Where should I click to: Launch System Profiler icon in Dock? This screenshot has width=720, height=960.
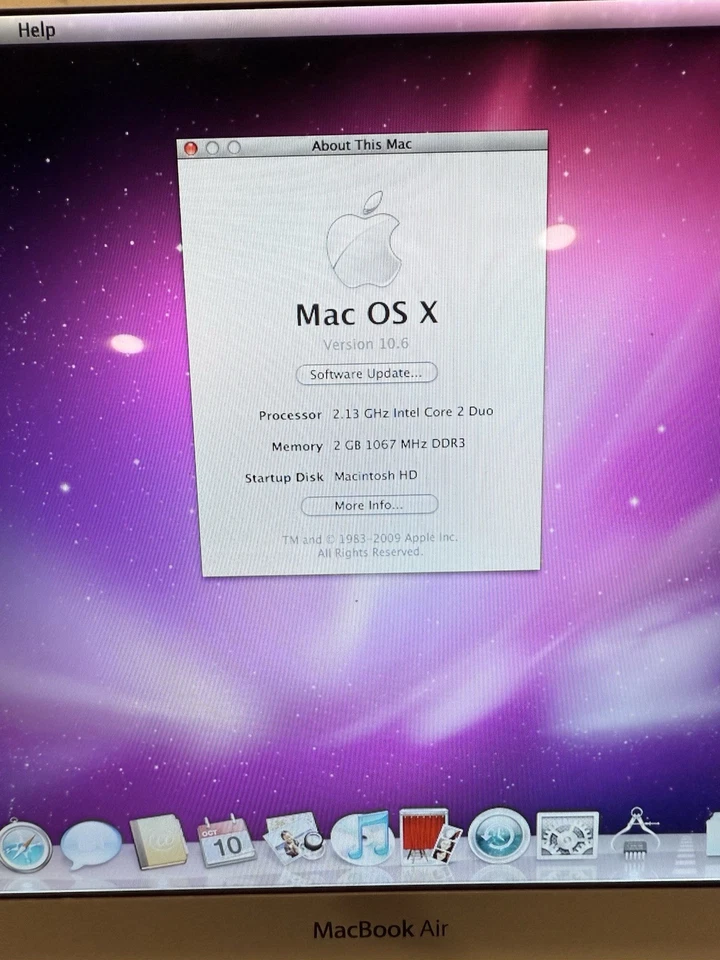(636, 833)
